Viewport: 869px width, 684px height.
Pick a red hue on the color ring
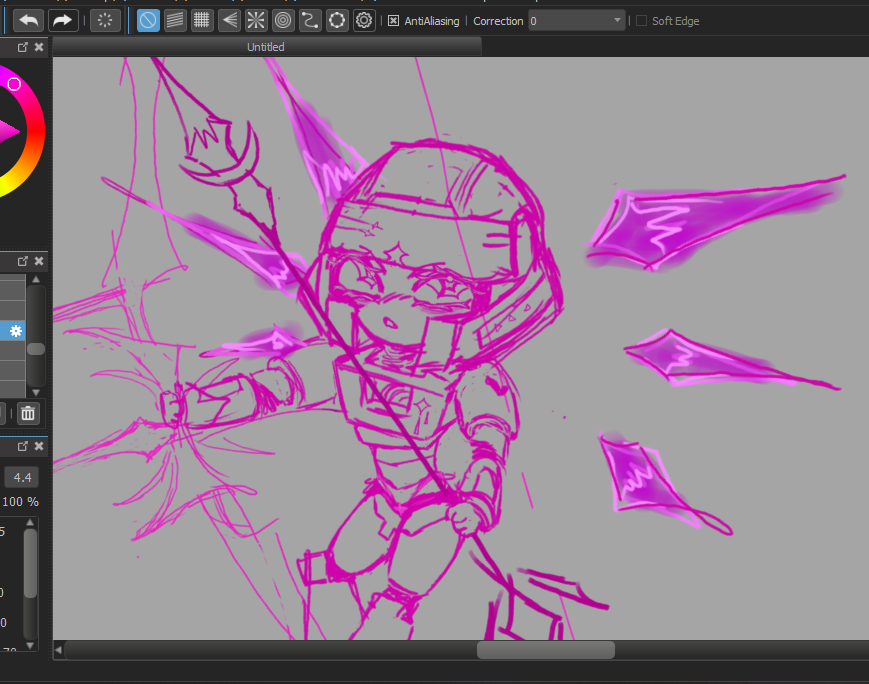click(x=37, y=131)
